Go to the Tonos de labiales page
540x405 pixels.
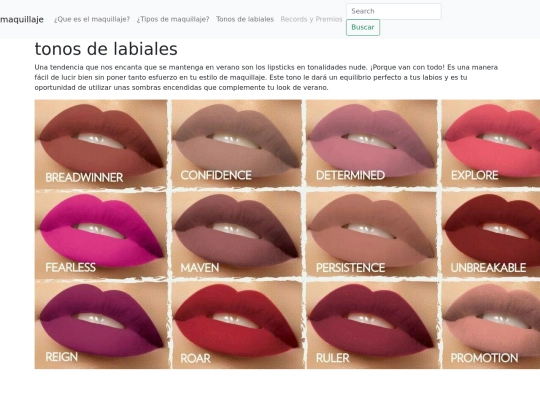click(245, 19)
